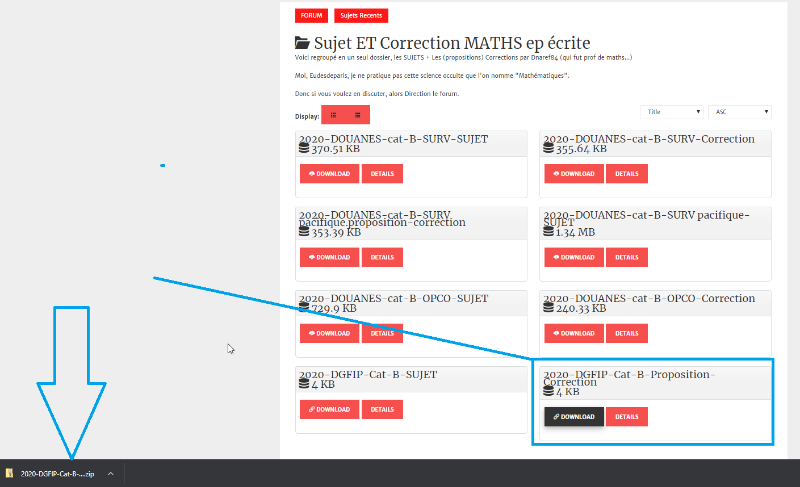
Task: Open the Title sort-by dropdown
Action: [x=672, y=112]
